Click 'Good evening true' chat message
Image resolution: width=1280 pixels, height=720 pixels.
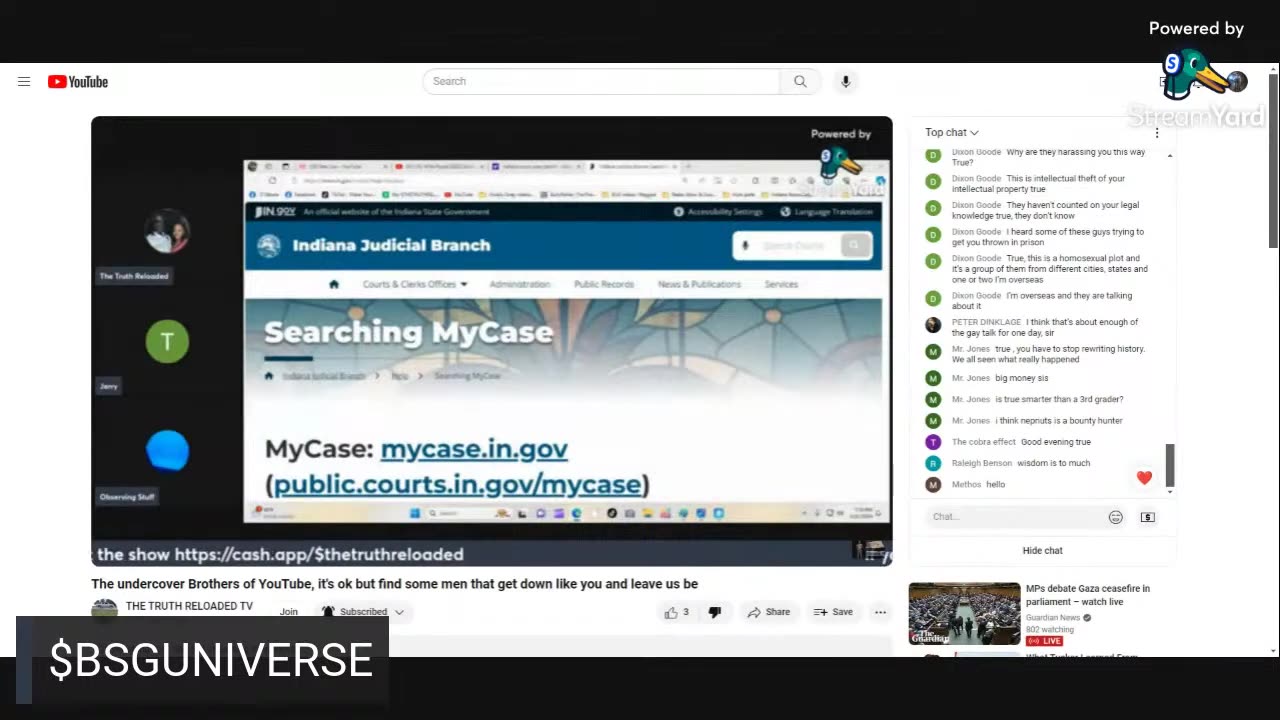pyautogui.click(x=1056, y=442)
